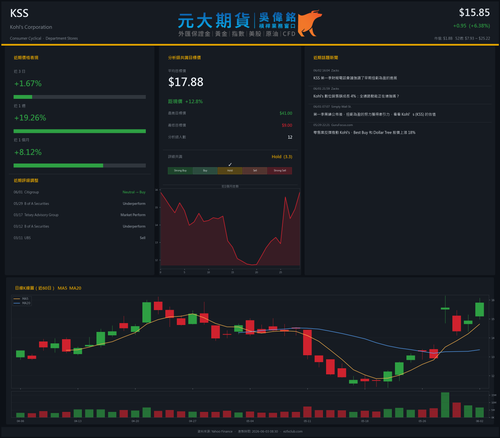The image size is (500, 438).
Task: Click the checkmark above the Hold segment
Action: pos(230,164)
